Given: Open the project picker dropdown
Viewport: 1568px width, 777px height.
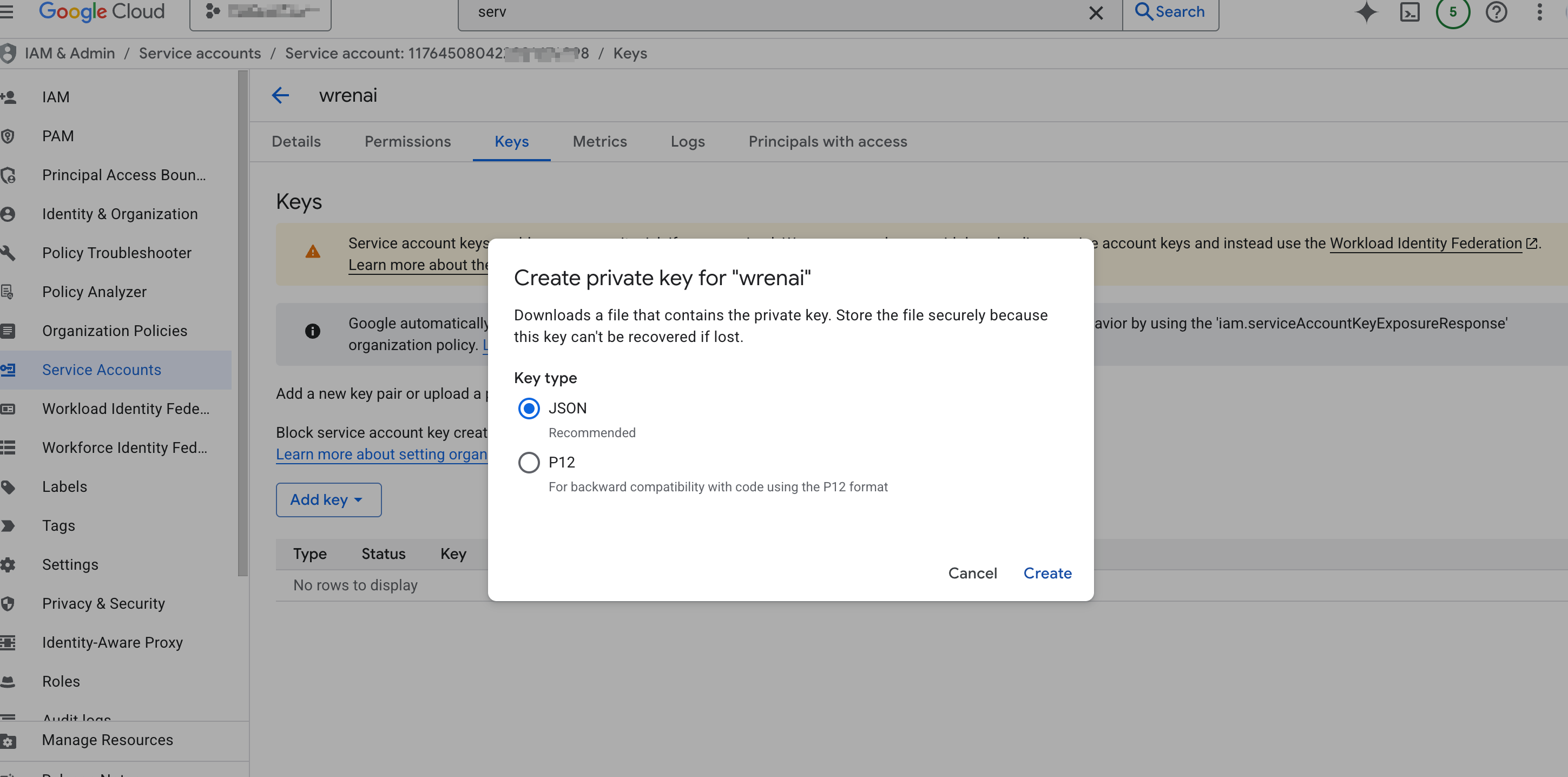Looking at the screenshot, I should (260, 11).
